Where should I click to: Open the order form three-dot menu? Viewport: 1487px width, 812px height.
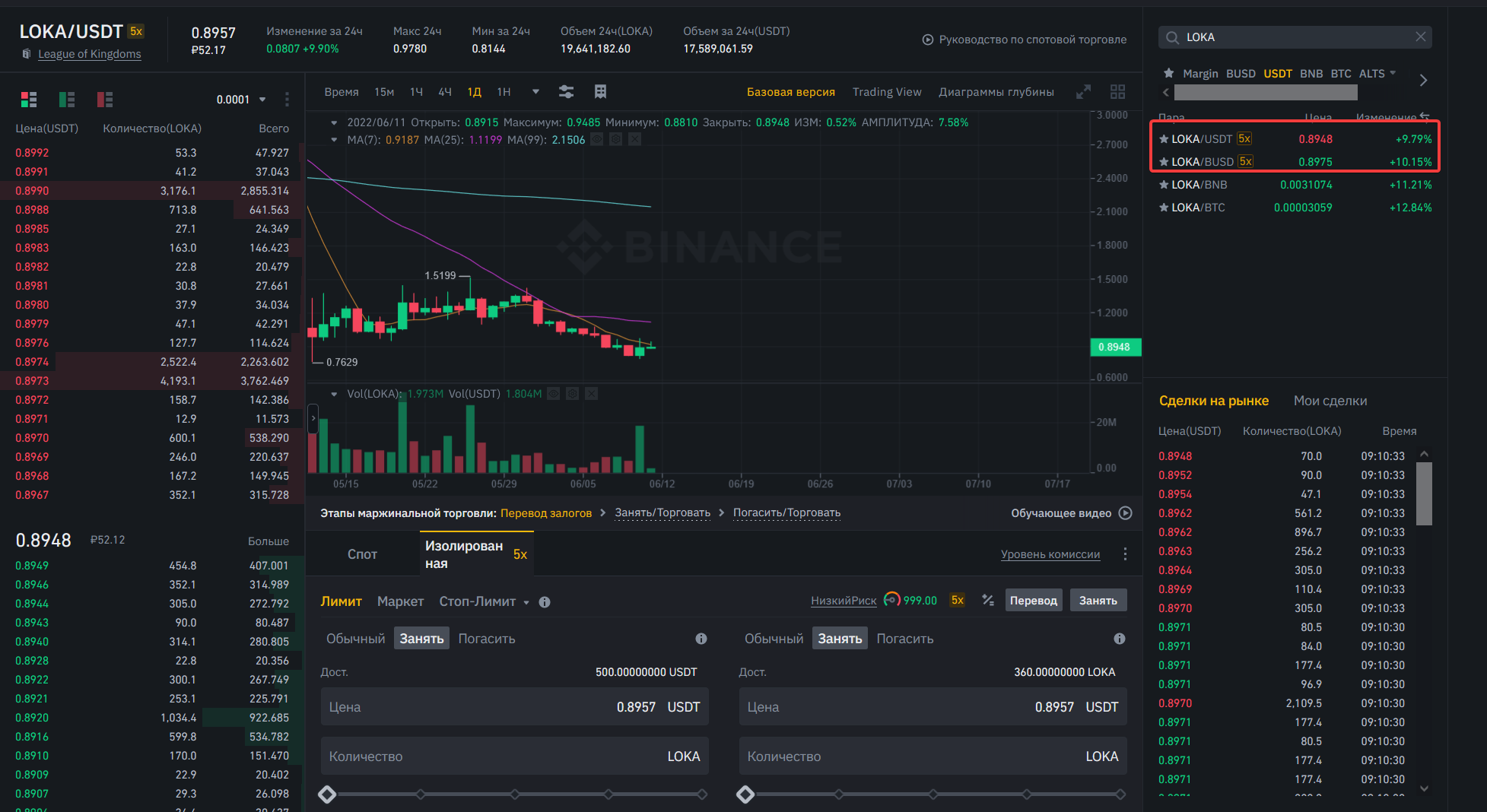click(1125, 554)
